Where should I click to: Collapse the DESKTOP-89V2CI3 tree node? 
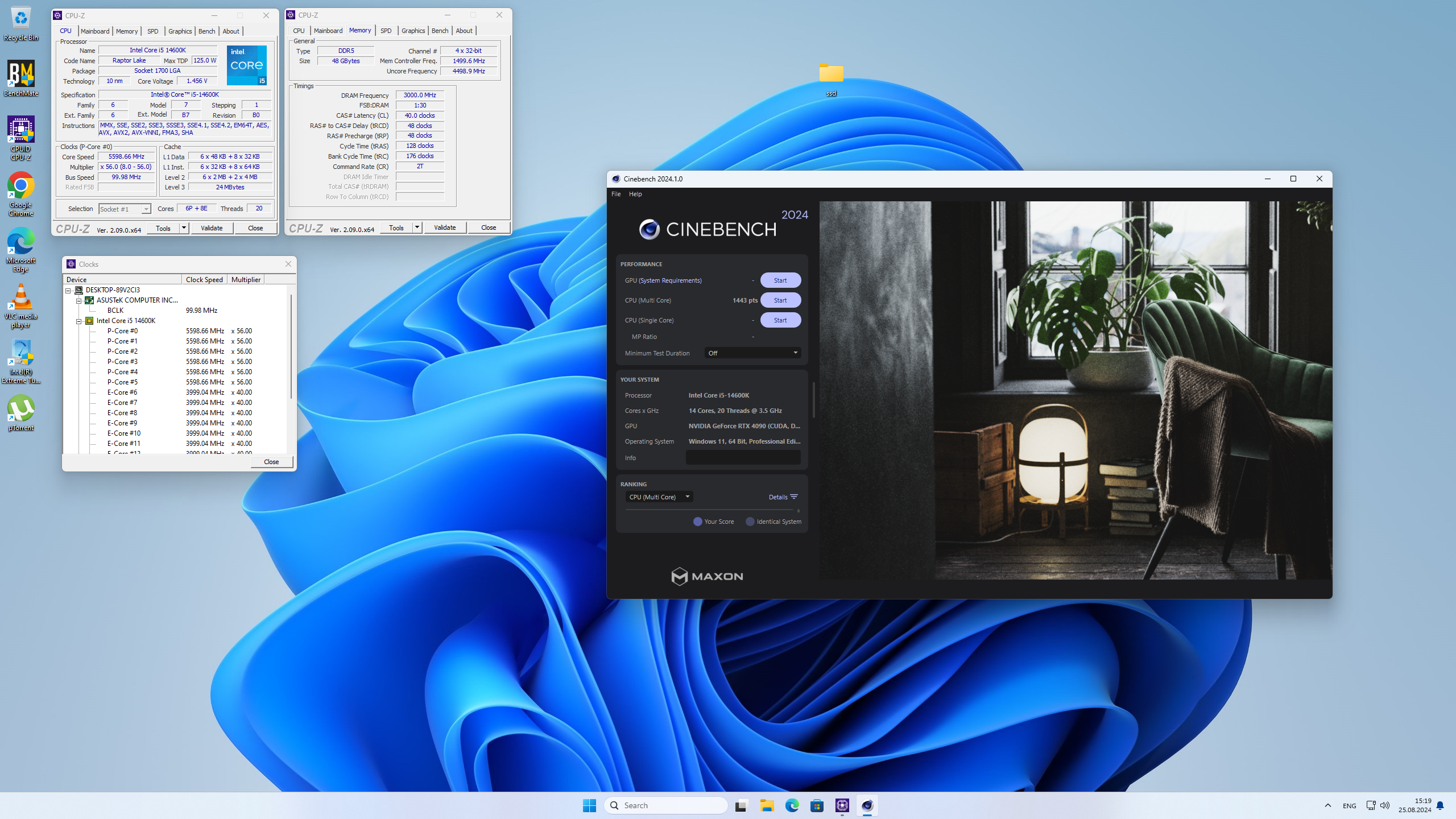pyautogui.click(x=68, y=290)
